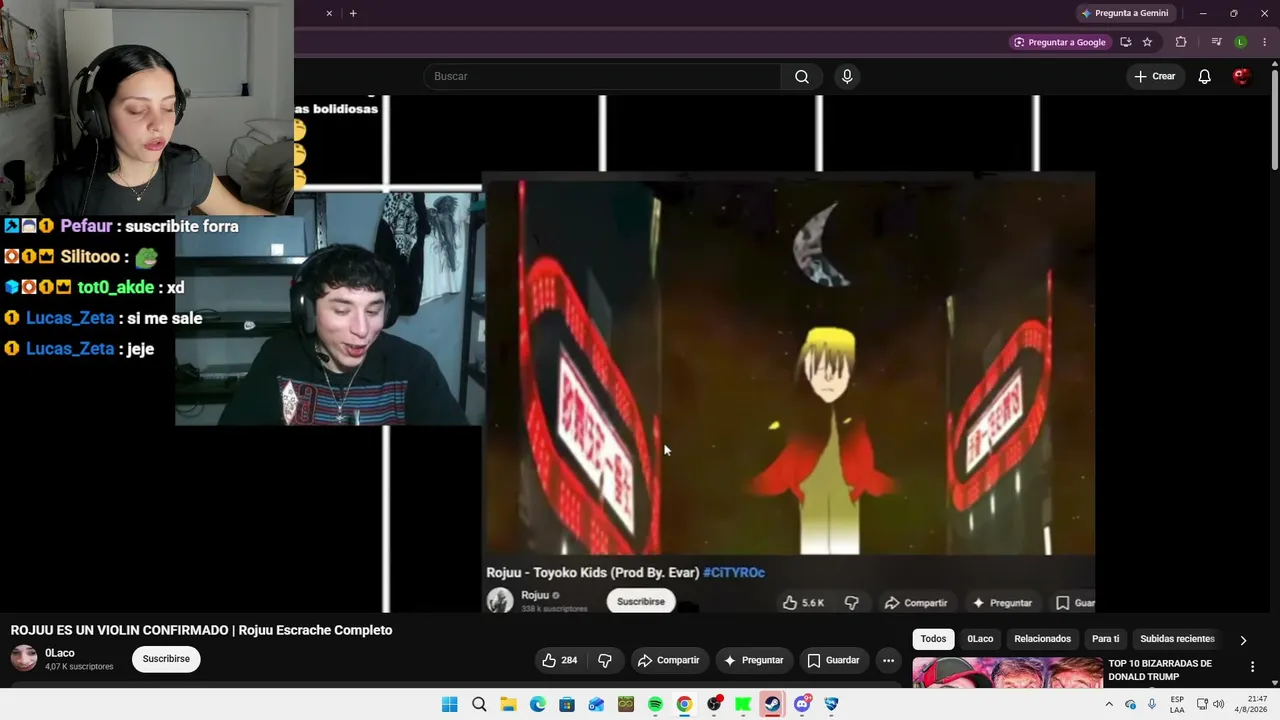This screenshot has height=720, width=1280.
Task: Open Chrome extensions puzzle icon
Action: click(x=1181, y=42)
